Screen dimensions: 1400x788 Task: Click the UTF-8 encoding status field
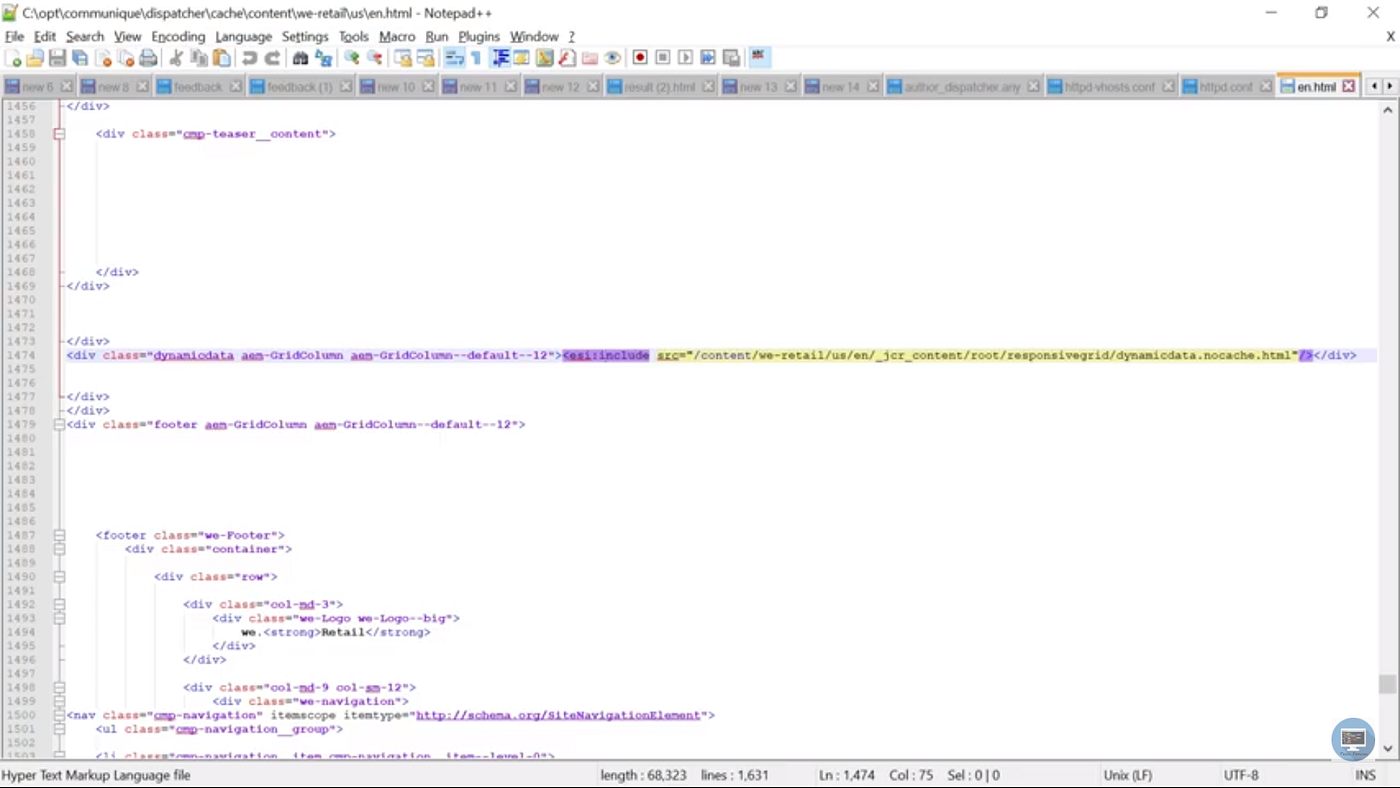tap(1241, 775)
